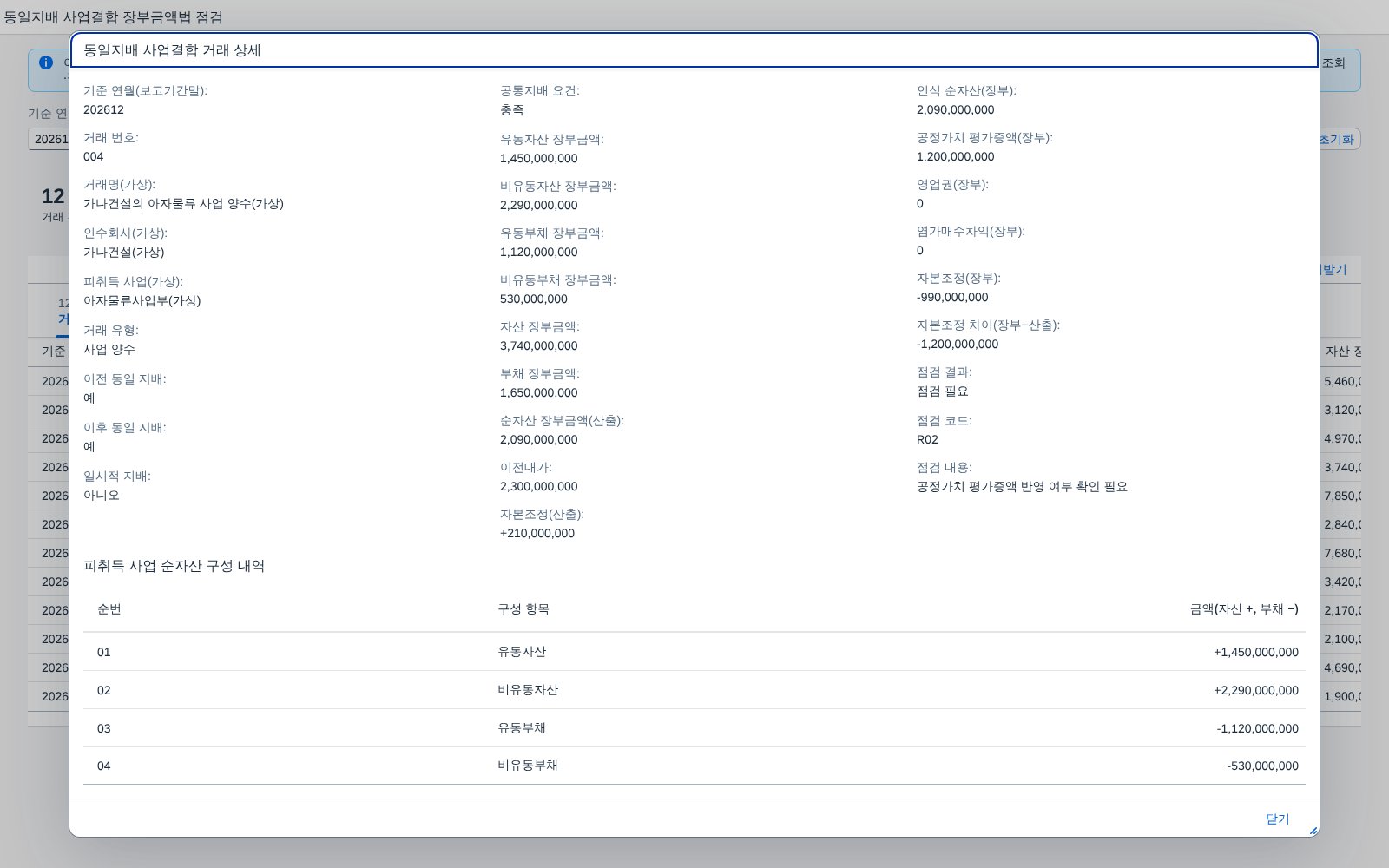Grab the dialog resize handle at the corner
Image resolution: width=1389 pixels, height=868 pixels.
coord(1313,831)
